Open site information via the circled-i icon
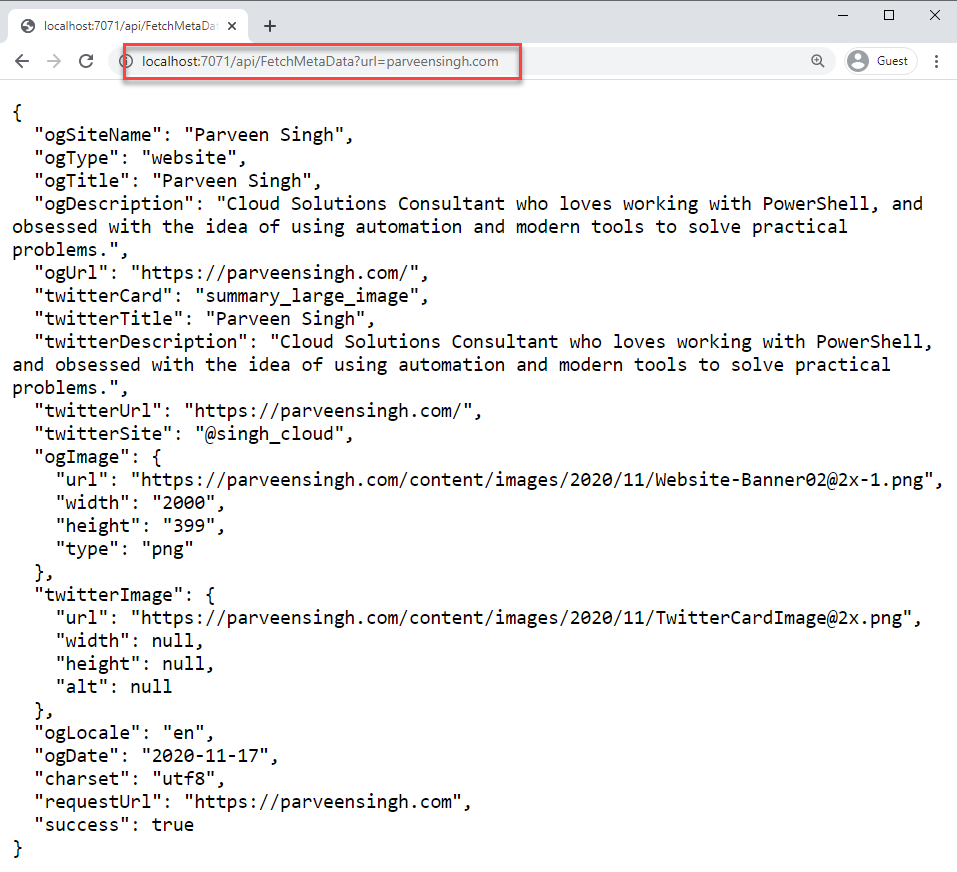Viewport: 957px width, 872px height. [126, 61]
